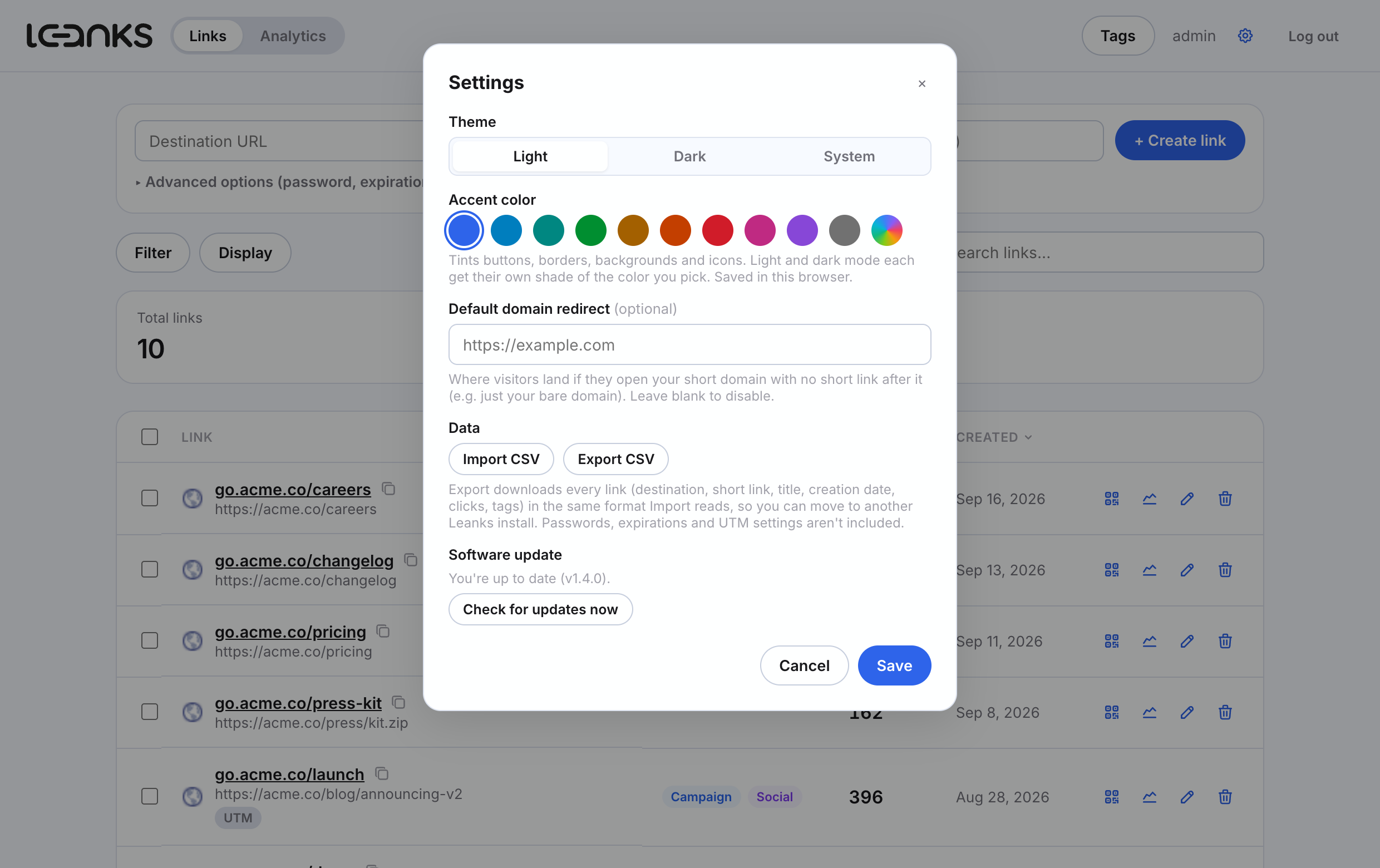Copy the go.acme.co/launch short link
The width and height of the screenshot is (1380, 868).
coord(382,773)
